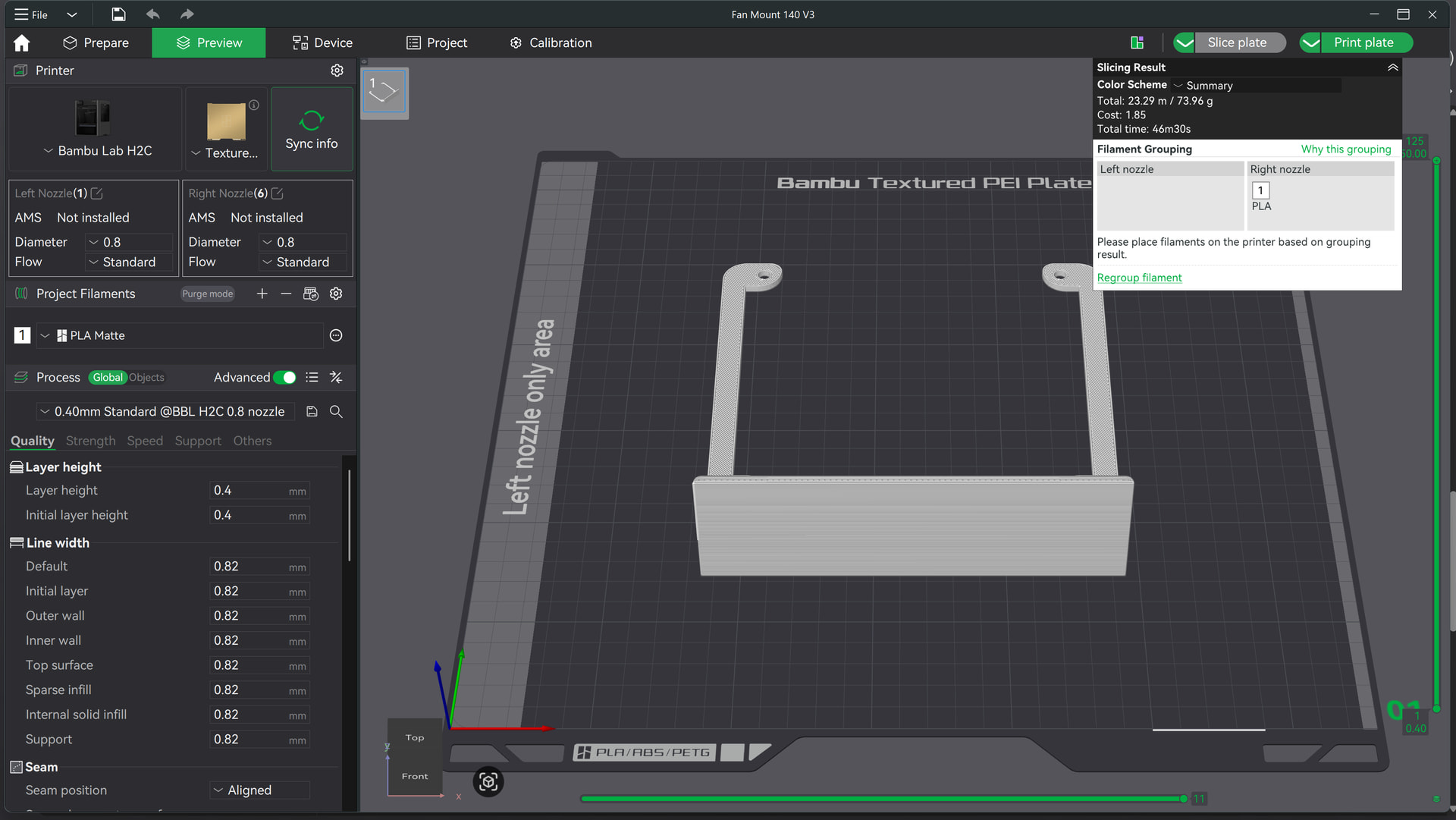The image size is (1456, 820).
Task: Switch to Project tab
Action: point(437,43)
